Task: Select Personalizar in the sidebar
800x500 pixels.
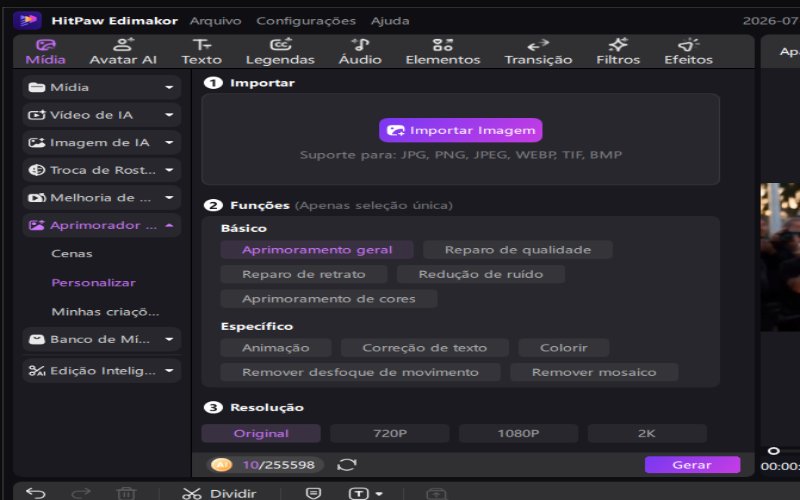Action: pos(93,283)
